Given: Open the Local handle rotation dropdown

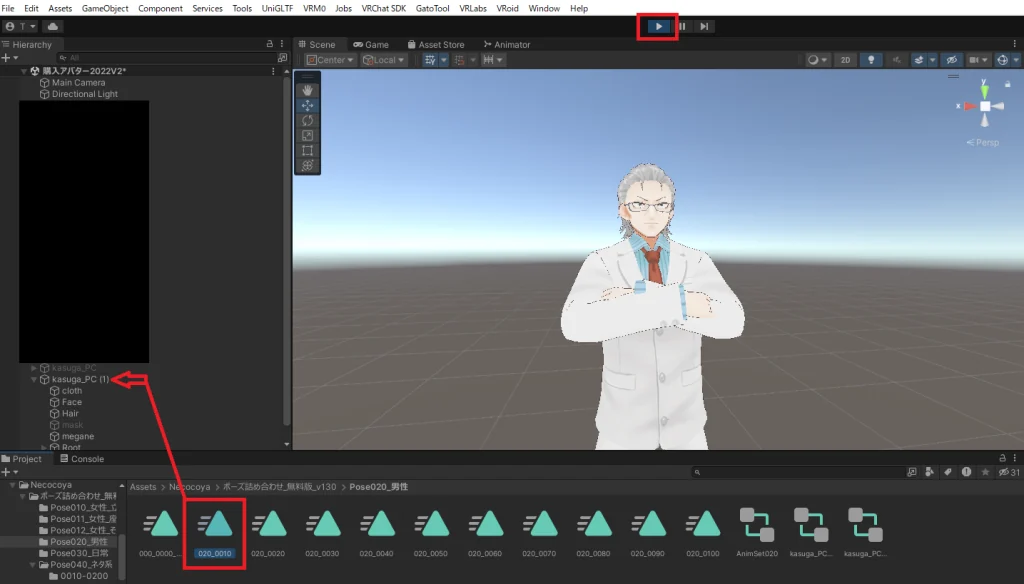Looking at the screenshot, I should (x=384, y=59).
